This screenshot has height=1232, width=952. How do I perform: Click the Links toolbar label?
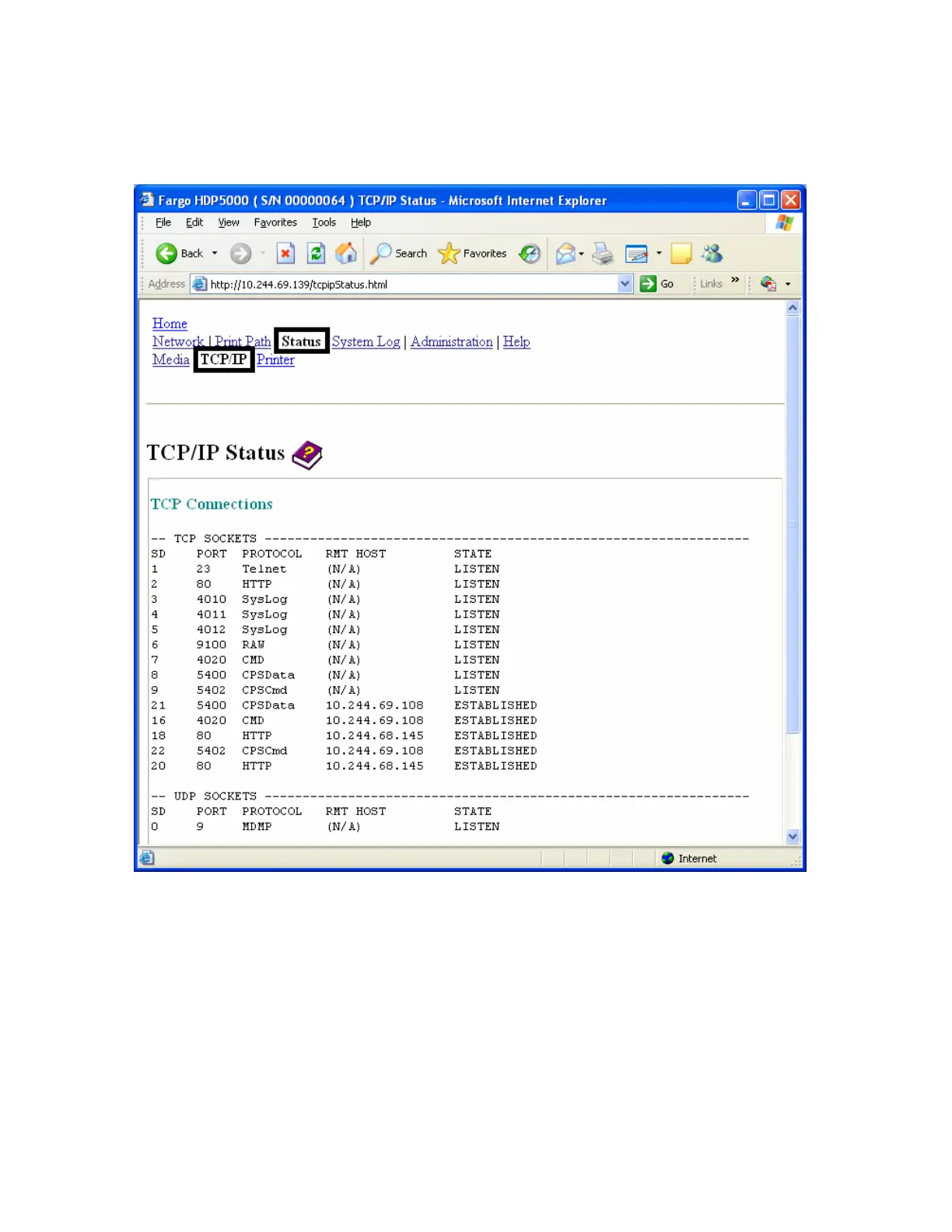pyautogui.click(x=711, y=284)
